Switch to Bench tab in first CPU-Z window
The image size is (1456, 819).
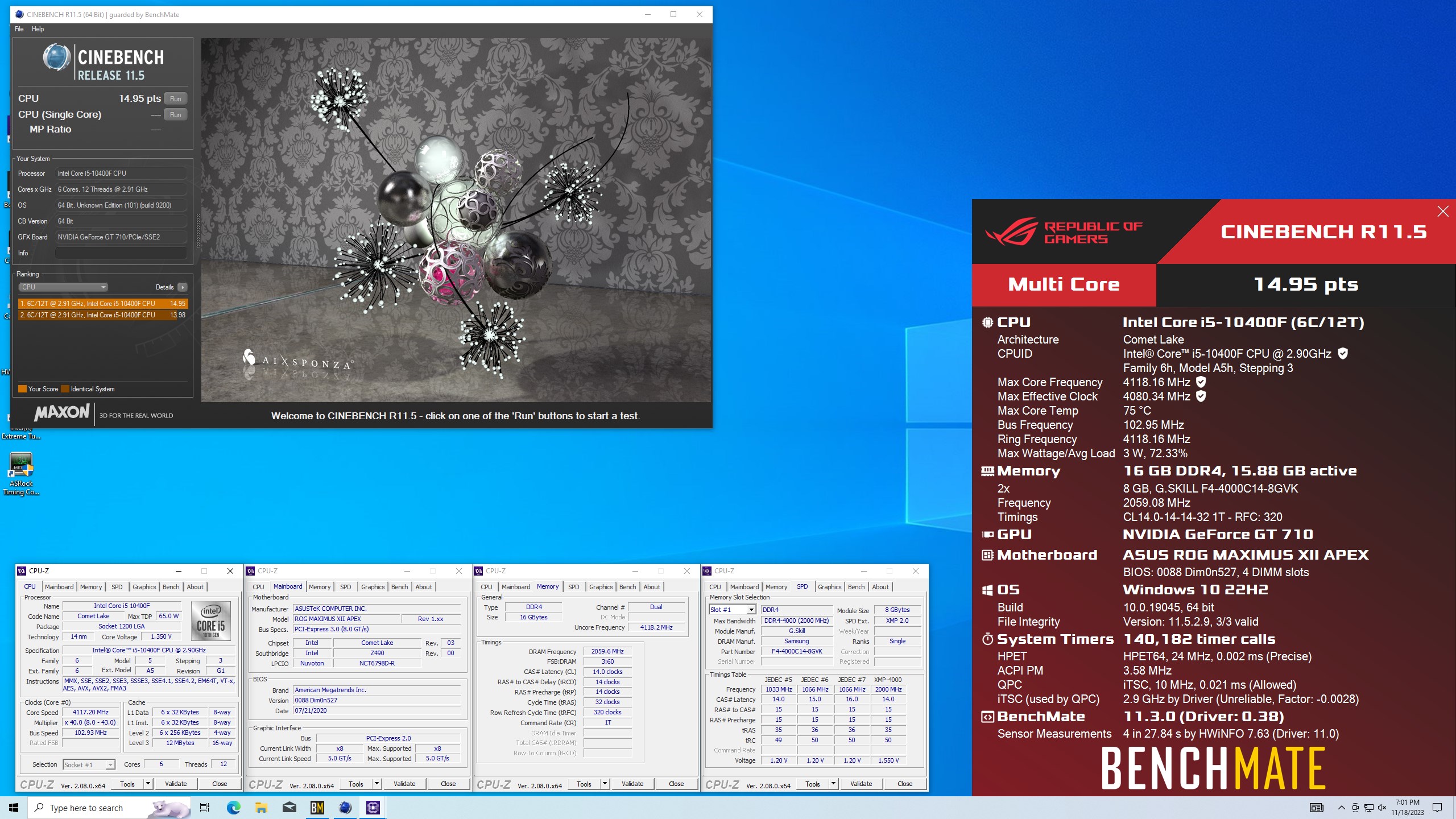pyautogui.click(x=171, y=587)
